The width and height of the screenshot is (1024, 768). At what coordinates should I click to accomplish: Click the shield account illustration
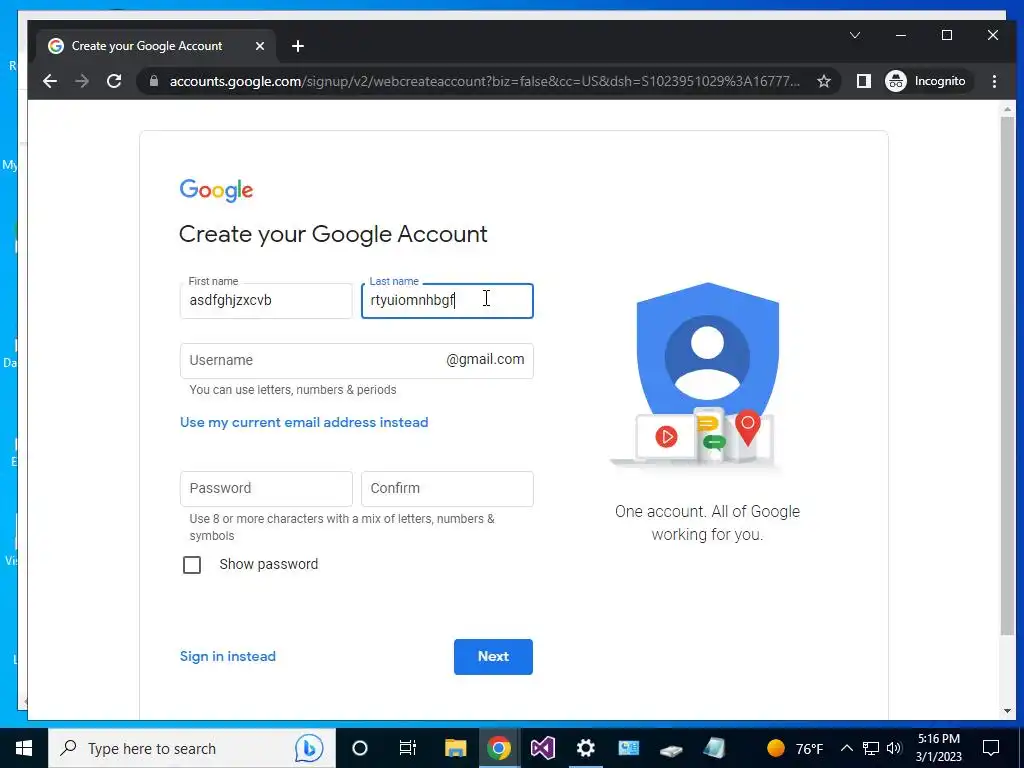tap(707, 376)
